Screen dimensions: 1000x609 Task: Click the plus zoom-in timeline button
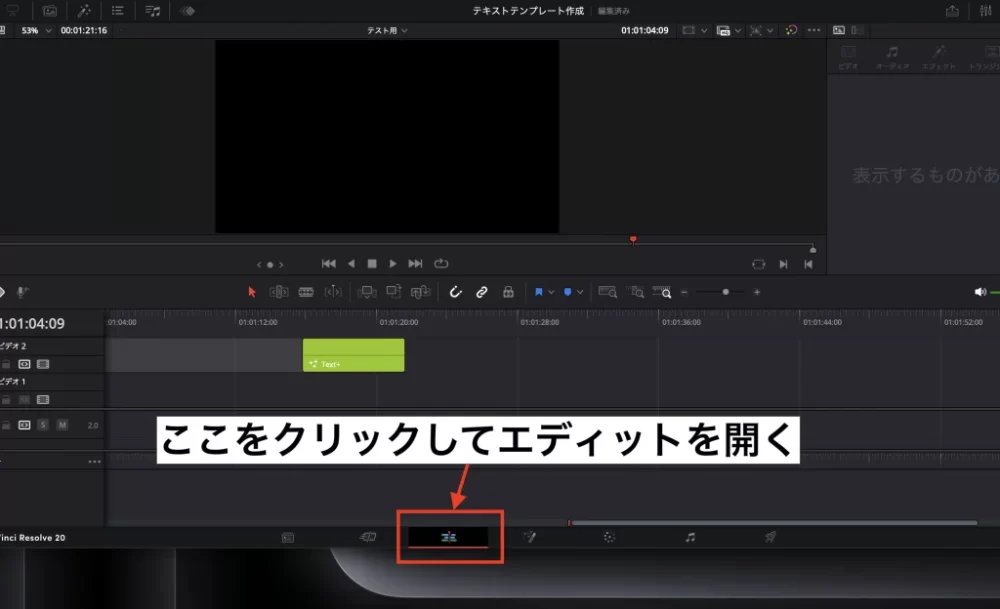pyautogui.click(x=757, y=292)
